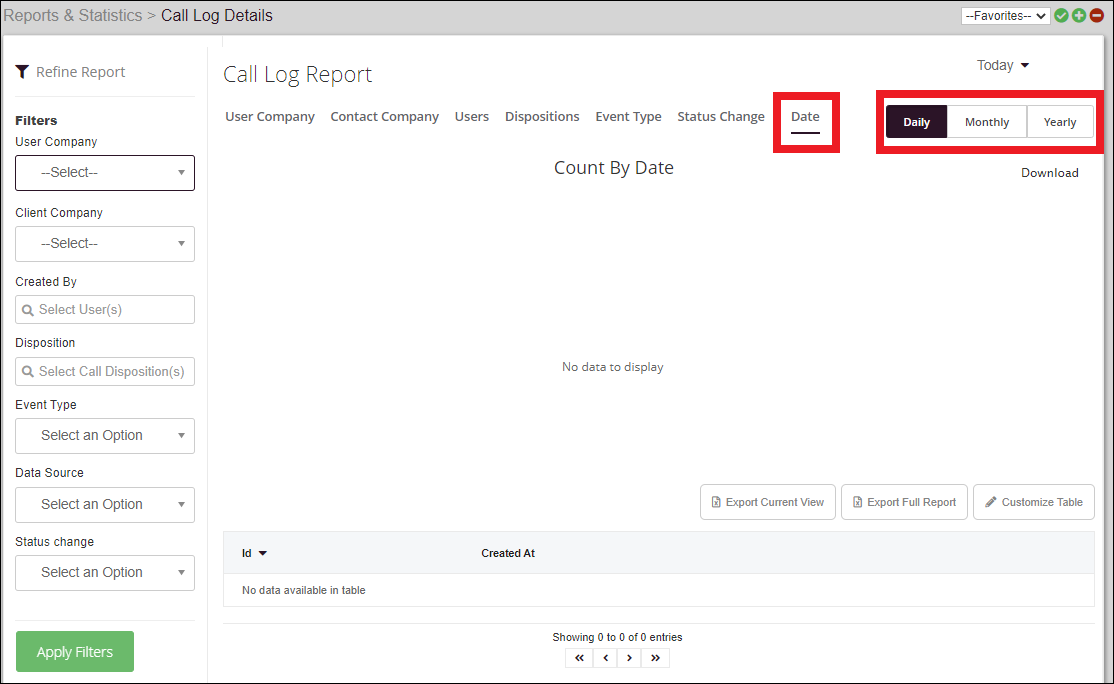
Task: Switch chart grouping to Monthly
Action: click(987, 122)
